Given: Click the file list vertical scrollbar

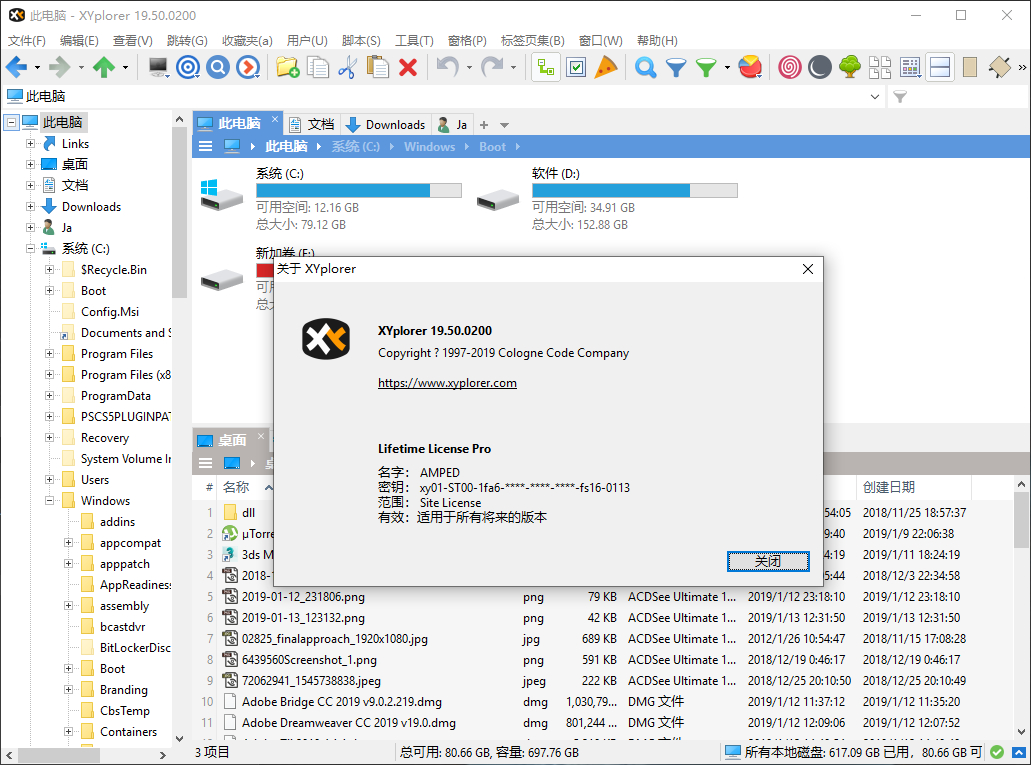Looking at the screenshot, I should coord(1021,520).
